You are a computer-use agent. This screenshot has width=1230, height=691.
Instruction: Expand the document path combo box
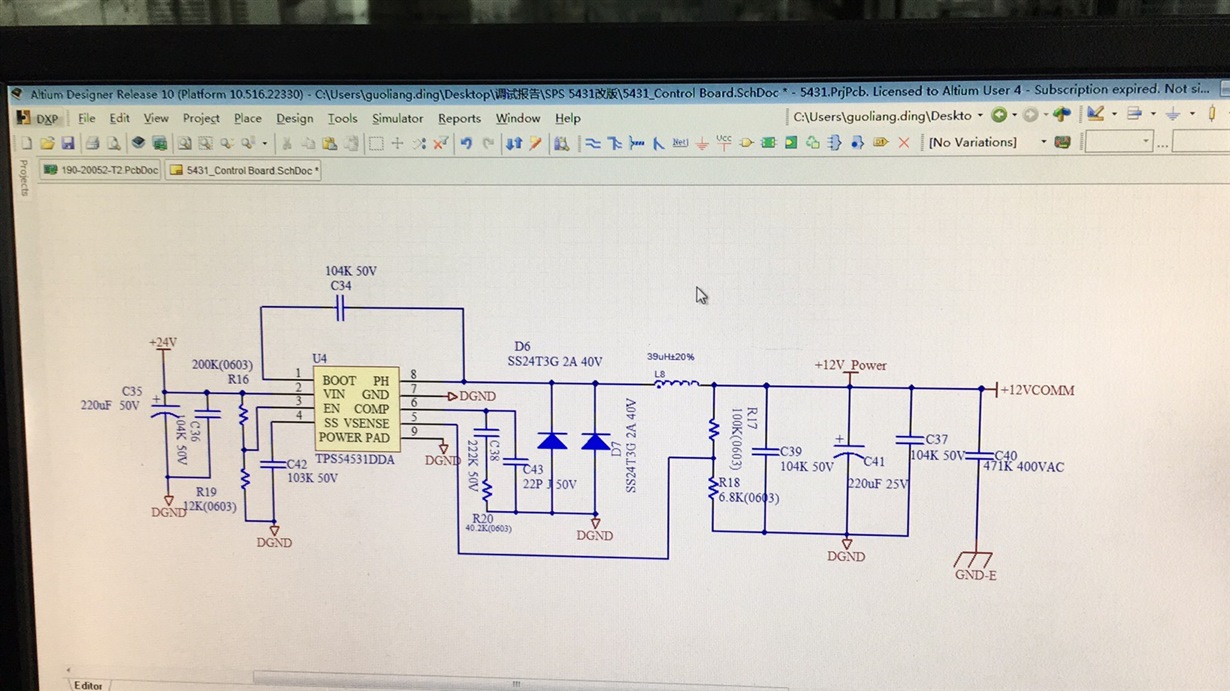point(980,116)
